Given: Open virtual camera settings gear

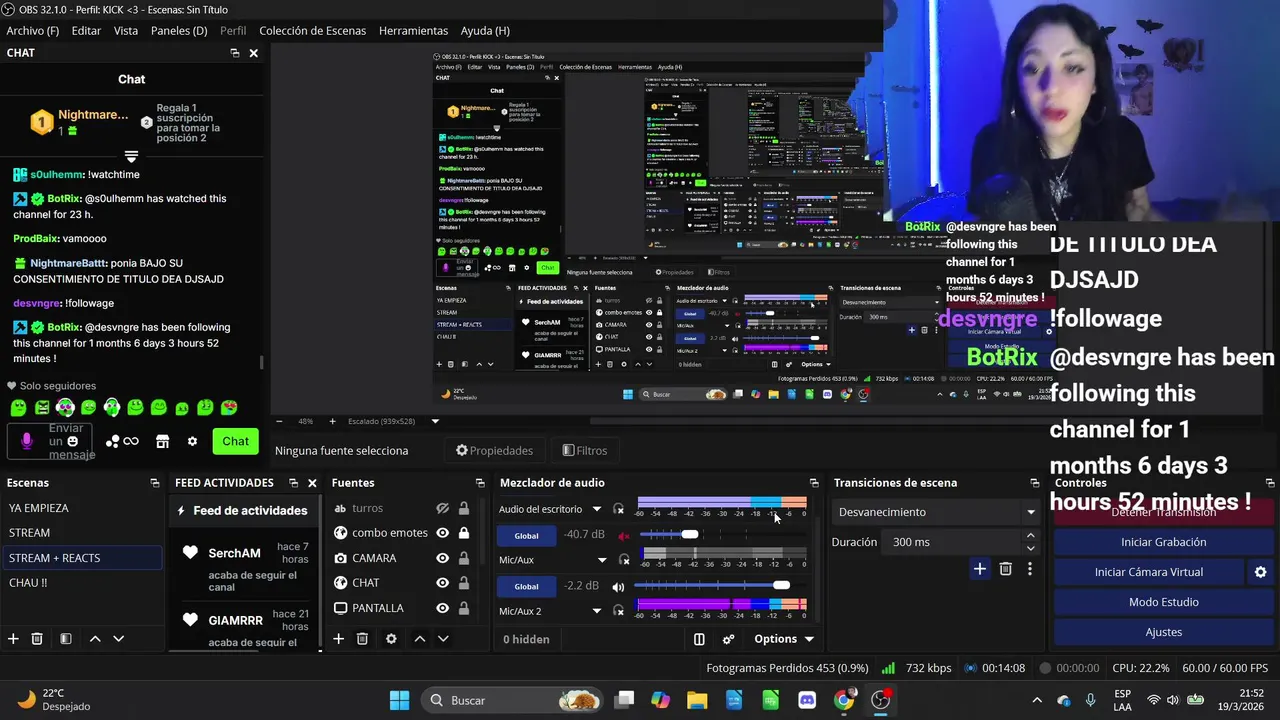Looking at the screenshot, I should coord(1260,572).
